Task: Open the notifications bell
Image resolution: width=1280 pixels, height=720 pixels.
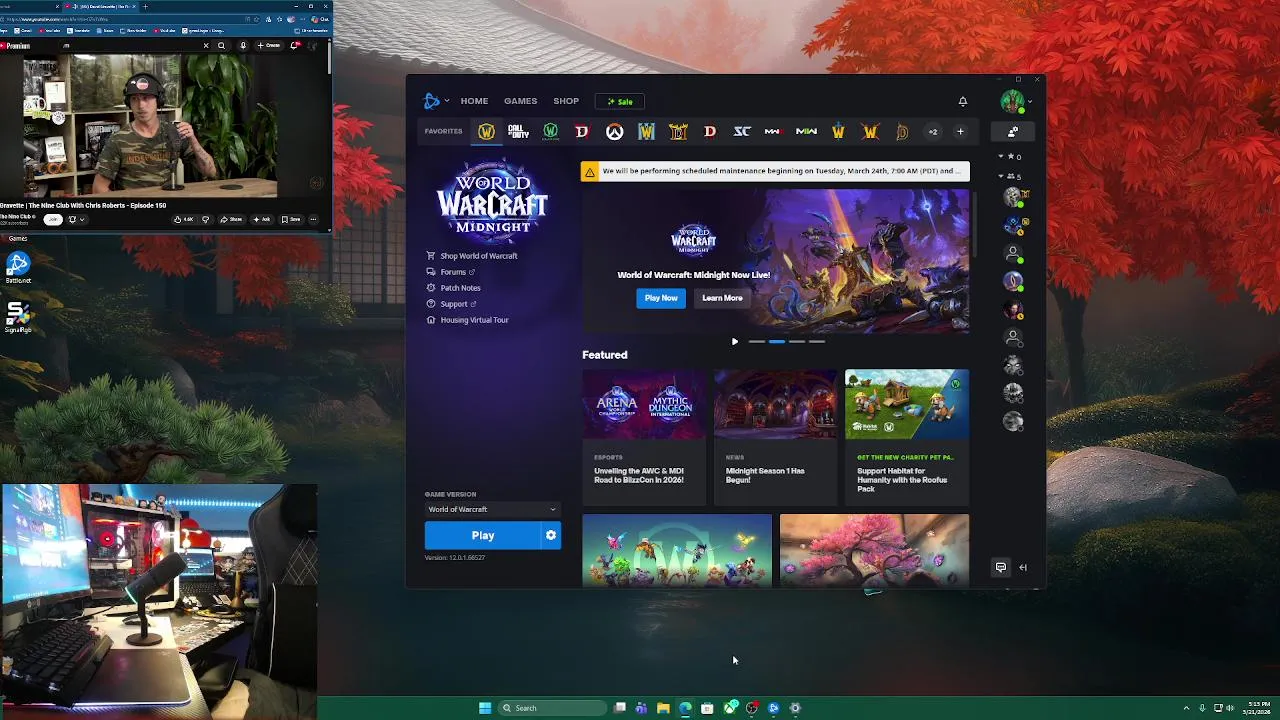Action: tap(963, 101)
